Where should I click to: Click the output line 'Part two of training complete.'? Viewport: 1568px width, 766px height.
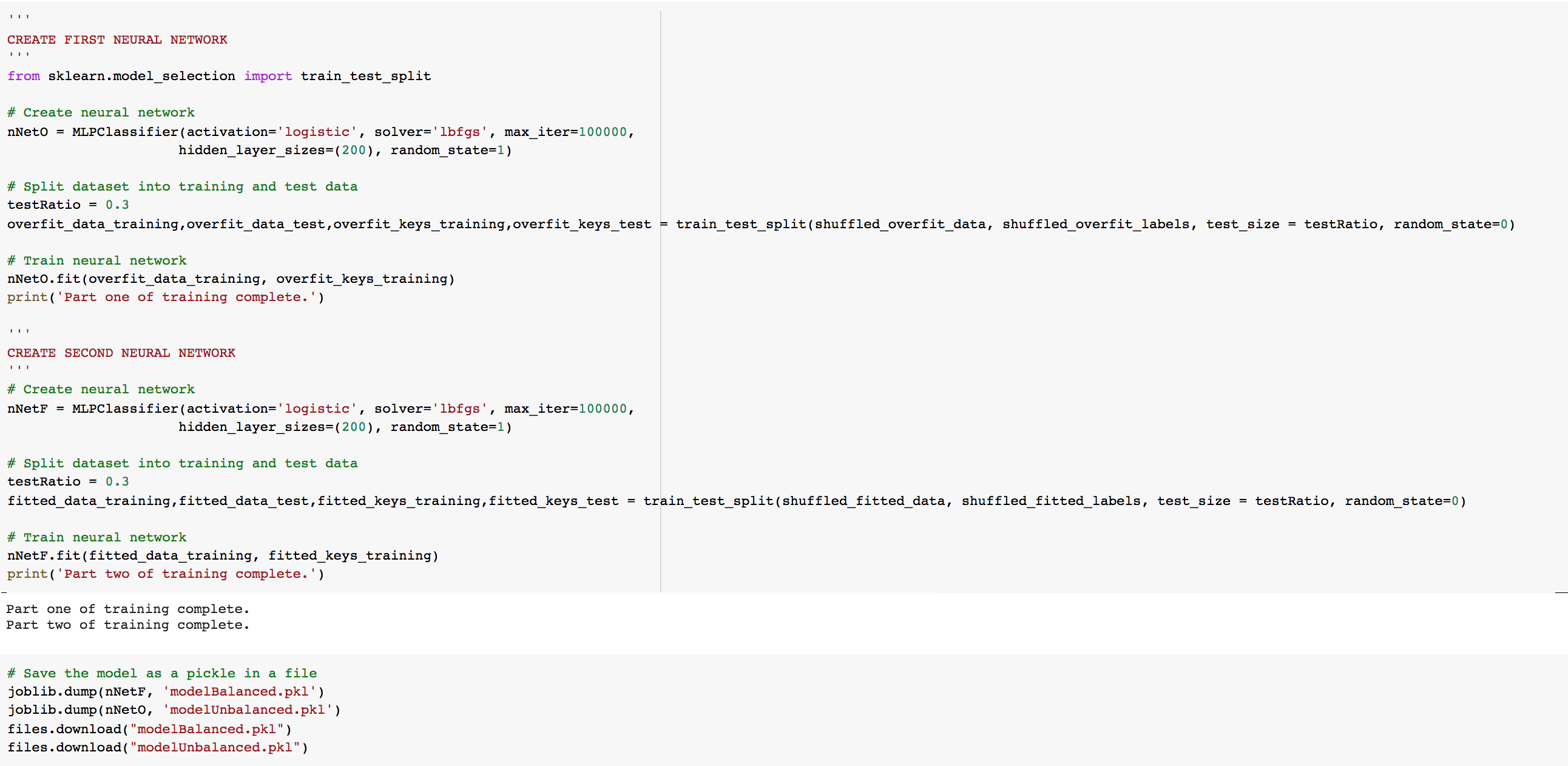coord(127,625)
